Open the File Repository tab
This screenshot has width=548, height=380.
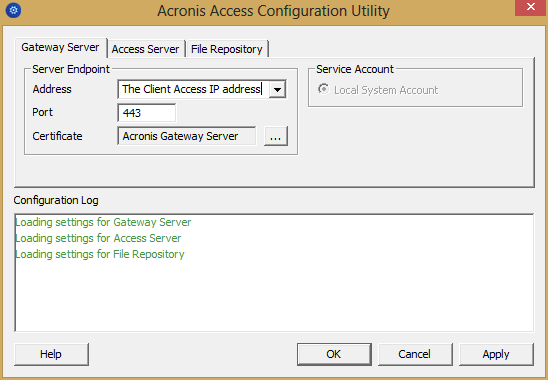tap(227, 49)
